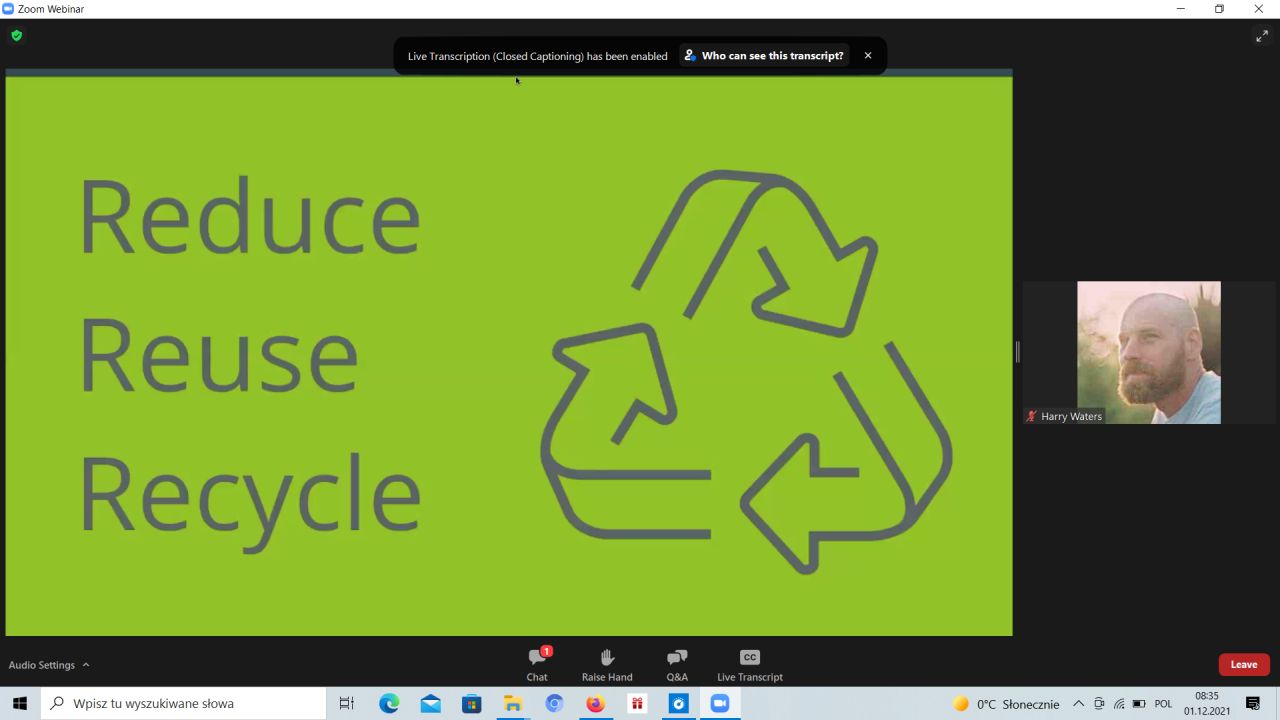Screen dimensions: 1280x720
Task: Click the panel divider handle beside the slide
Action: point(1017,352)
